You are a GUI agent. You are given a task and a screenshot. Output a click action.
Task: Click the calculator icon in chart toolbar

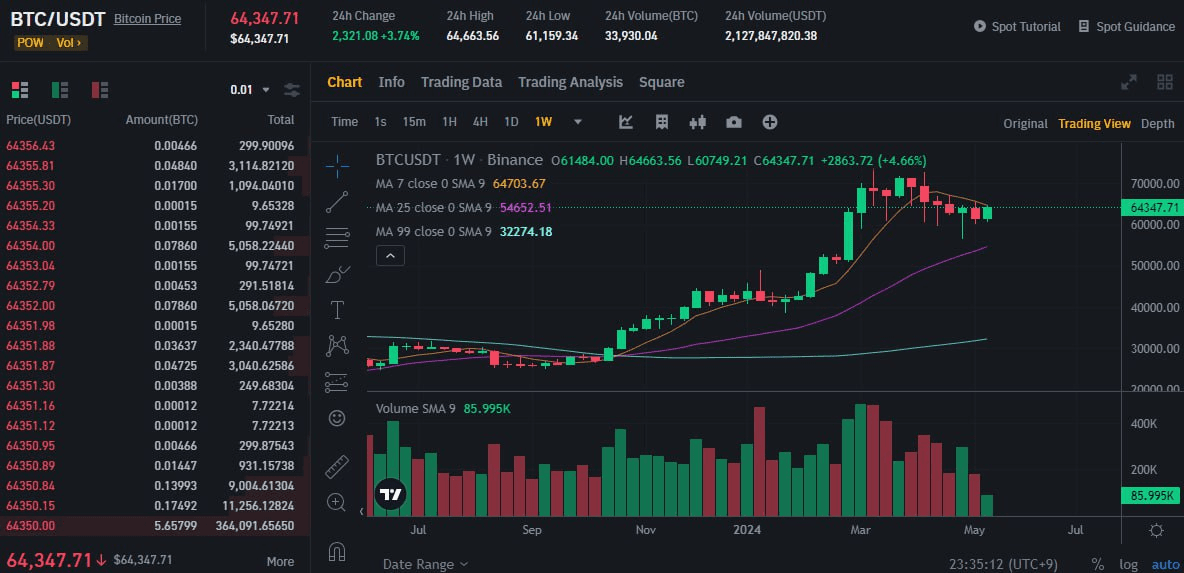tap(662, 122)
